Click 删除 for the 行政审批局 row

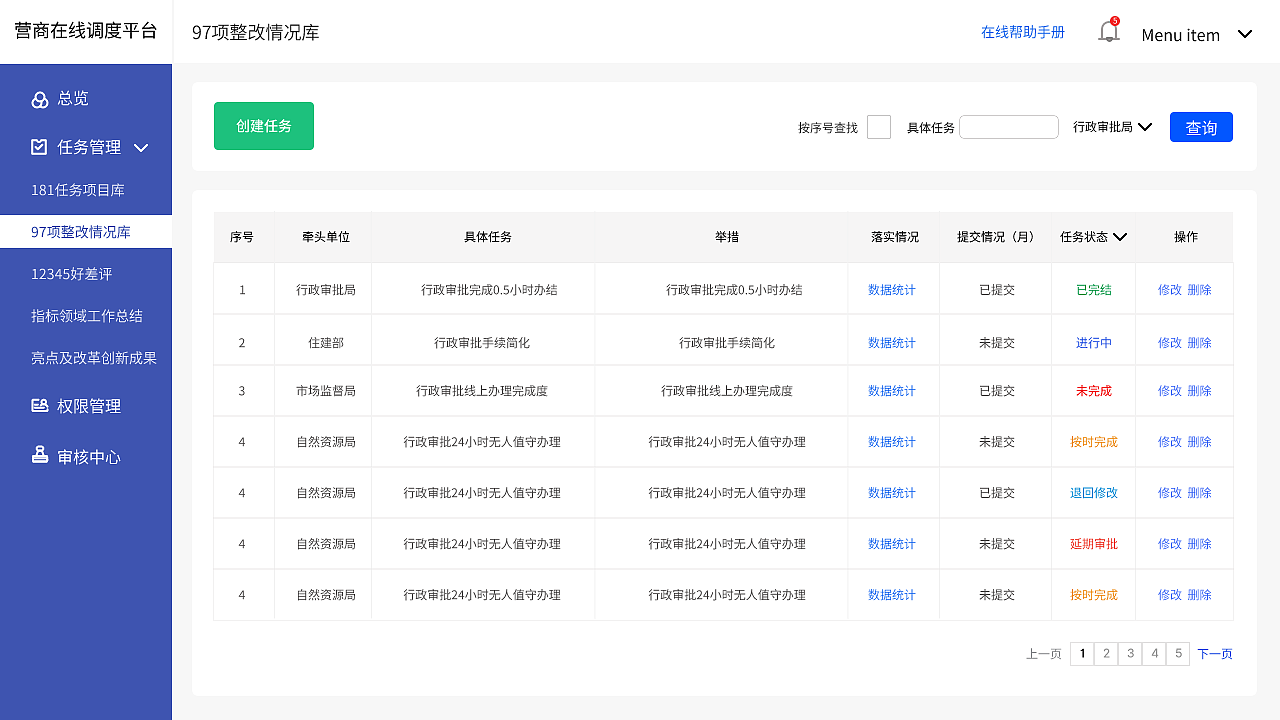1199,290
